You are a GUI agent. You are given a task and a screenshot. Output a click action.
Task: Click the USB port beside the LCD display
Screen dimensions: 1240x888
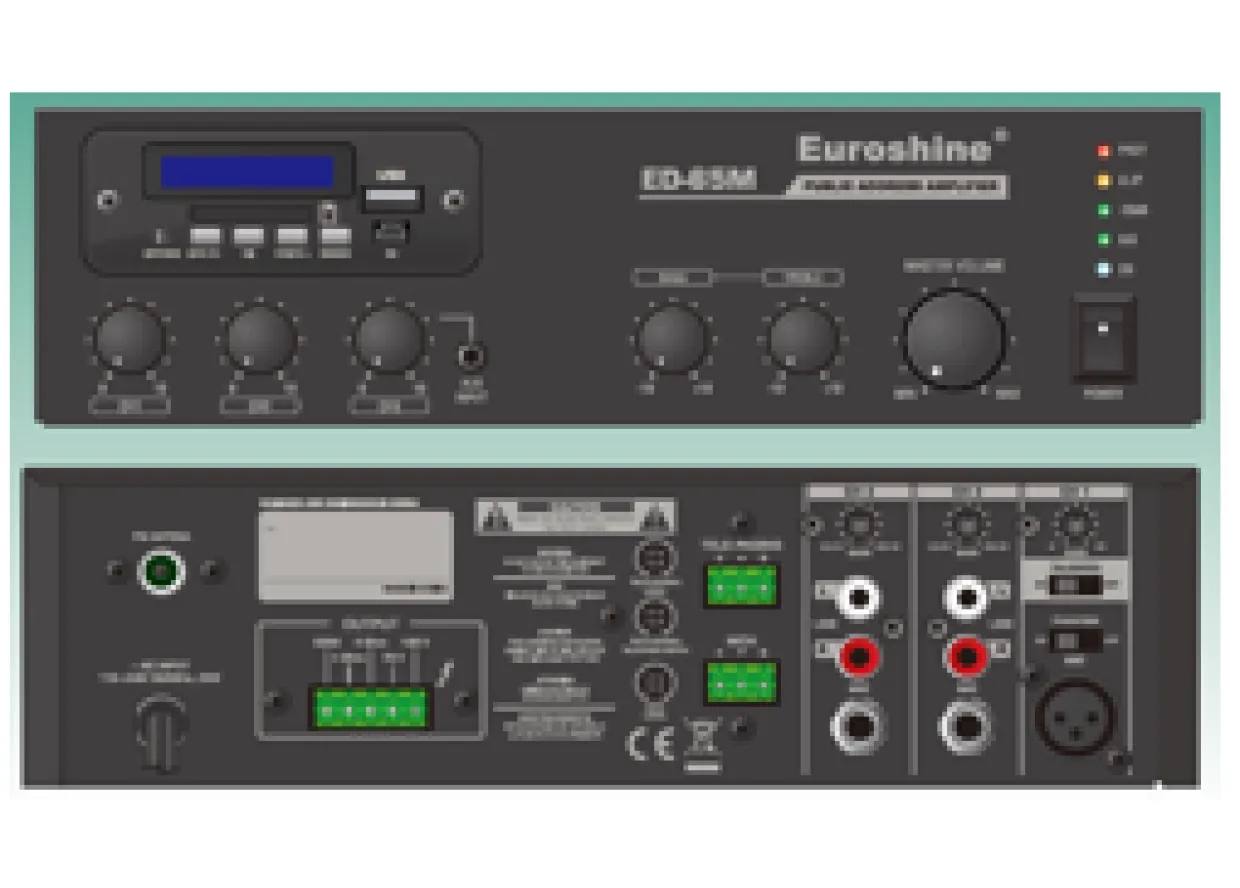(x=391, y=197)
